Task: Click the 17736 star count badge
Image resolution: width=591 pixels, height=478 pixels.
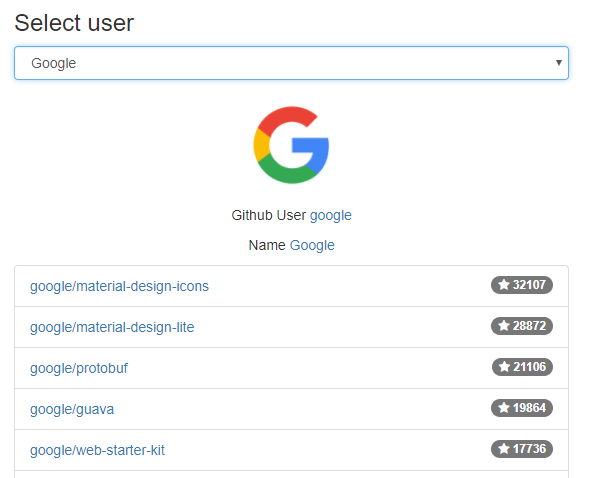Action: point(522,449)
